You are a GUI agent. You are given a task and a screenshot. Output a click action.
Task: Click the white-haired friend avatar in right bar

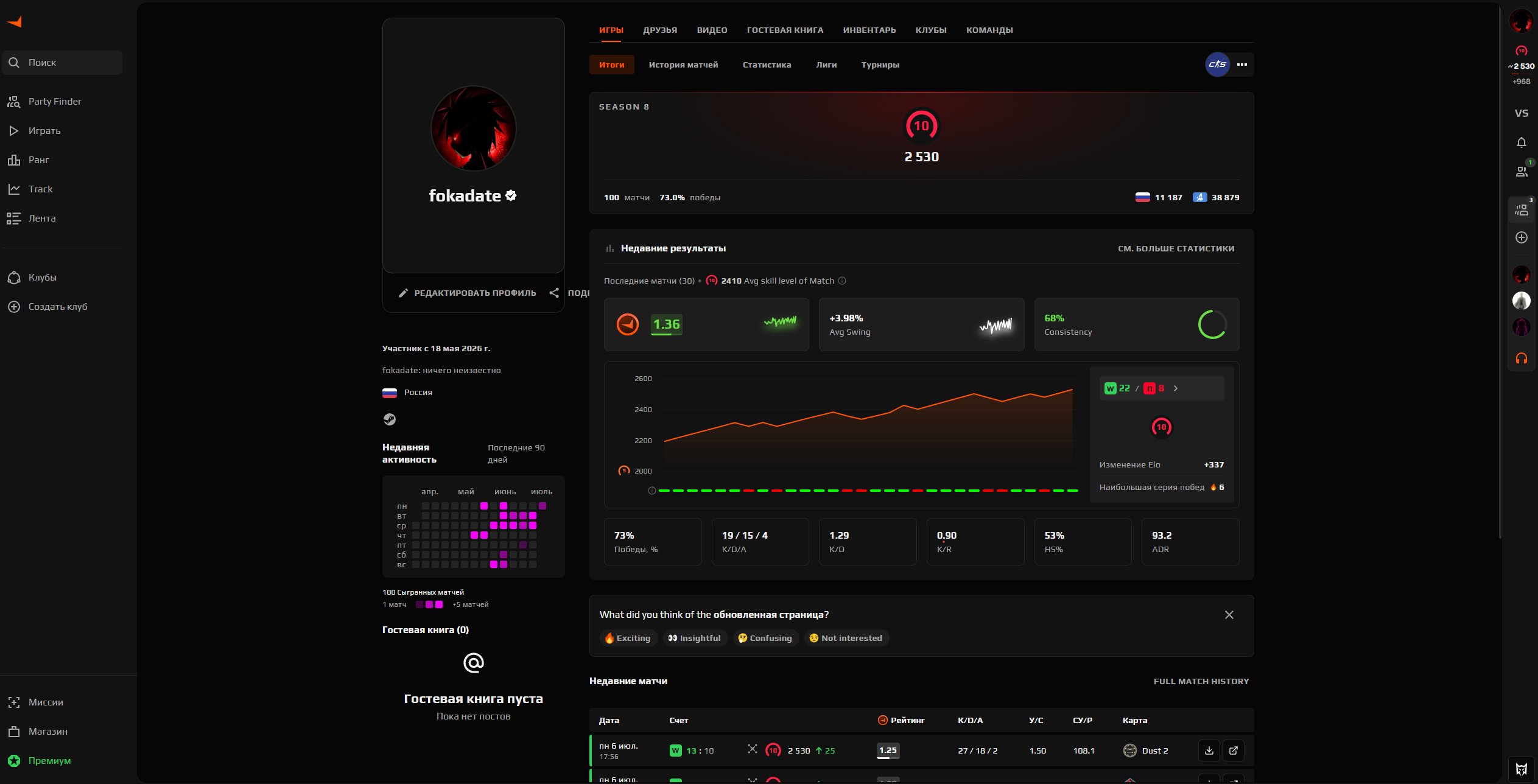coord(1521,301)
